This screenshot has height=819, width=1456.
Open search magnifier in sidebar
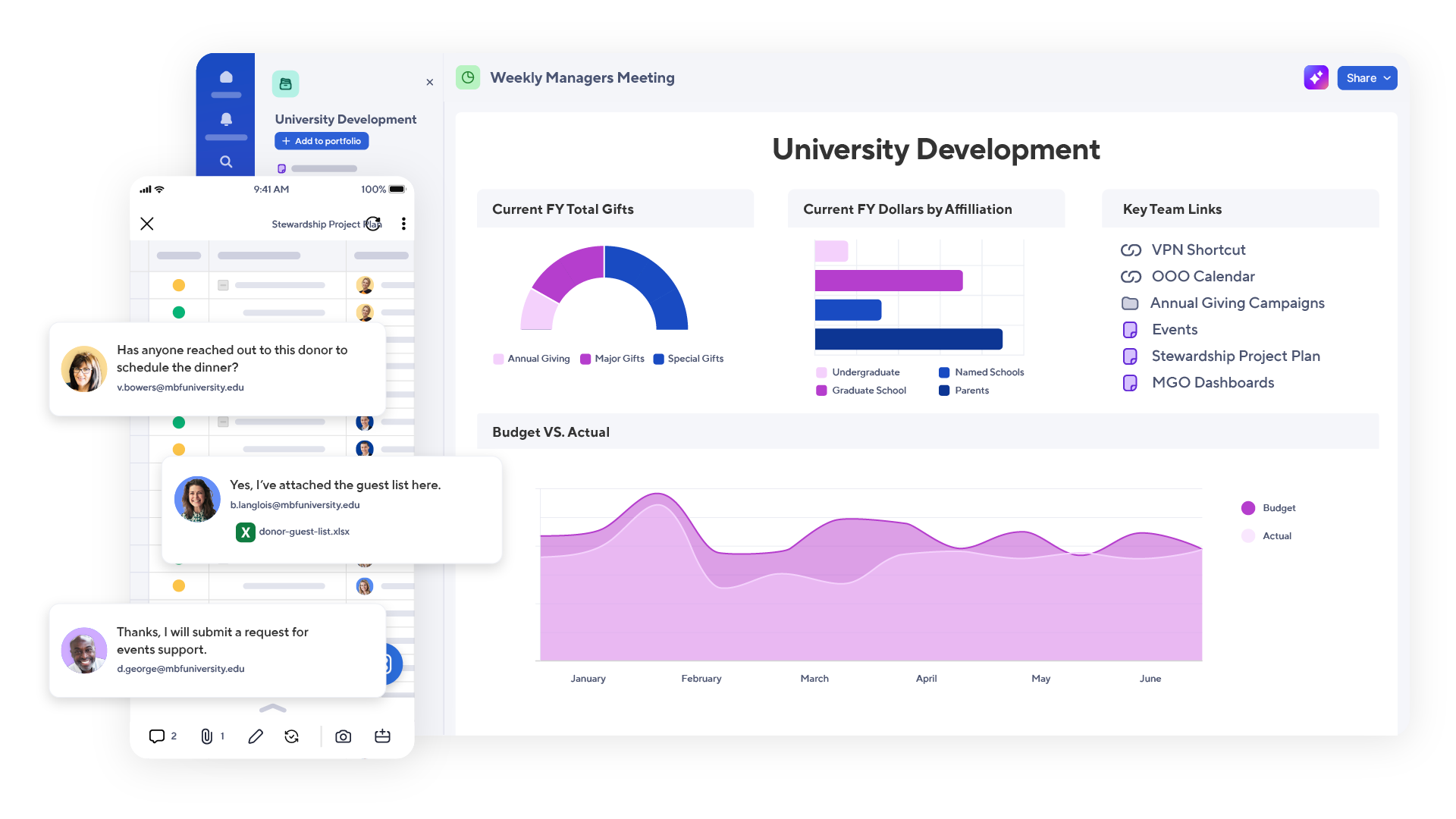[226, 162]
